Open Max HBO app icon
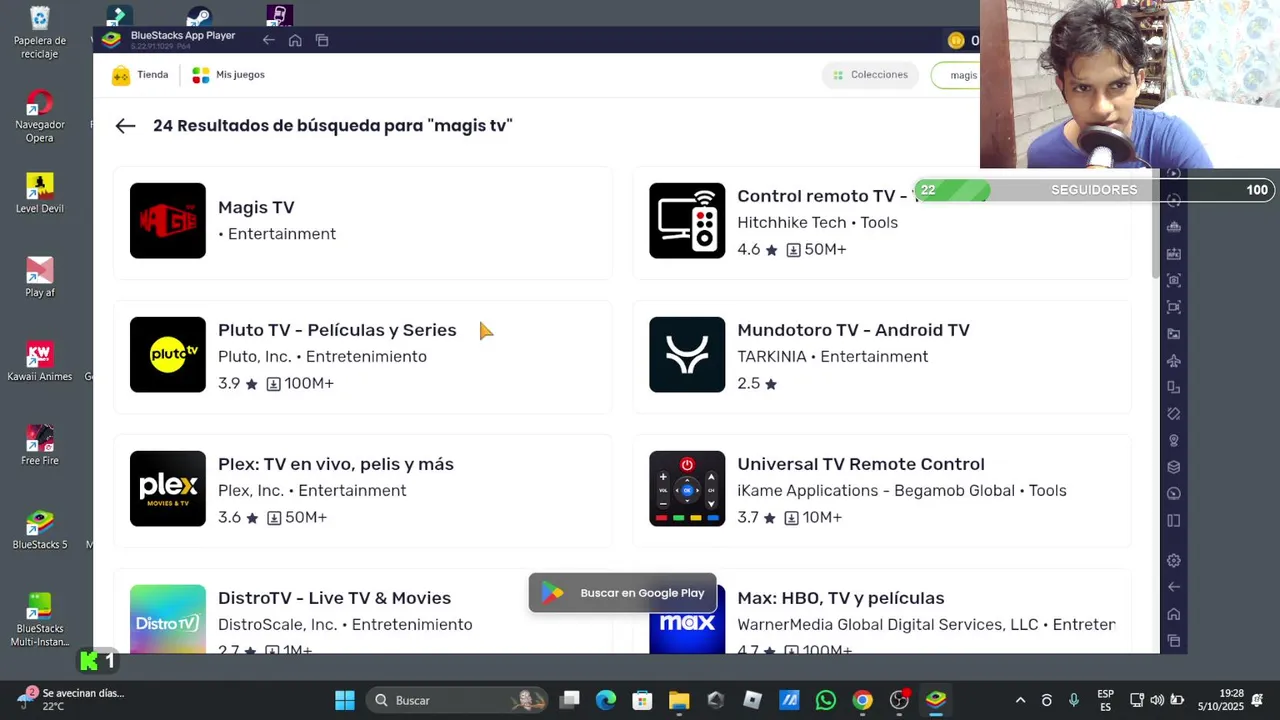Screen dimensions: 1280x720 pyautogui.click(x=687, y=619)
